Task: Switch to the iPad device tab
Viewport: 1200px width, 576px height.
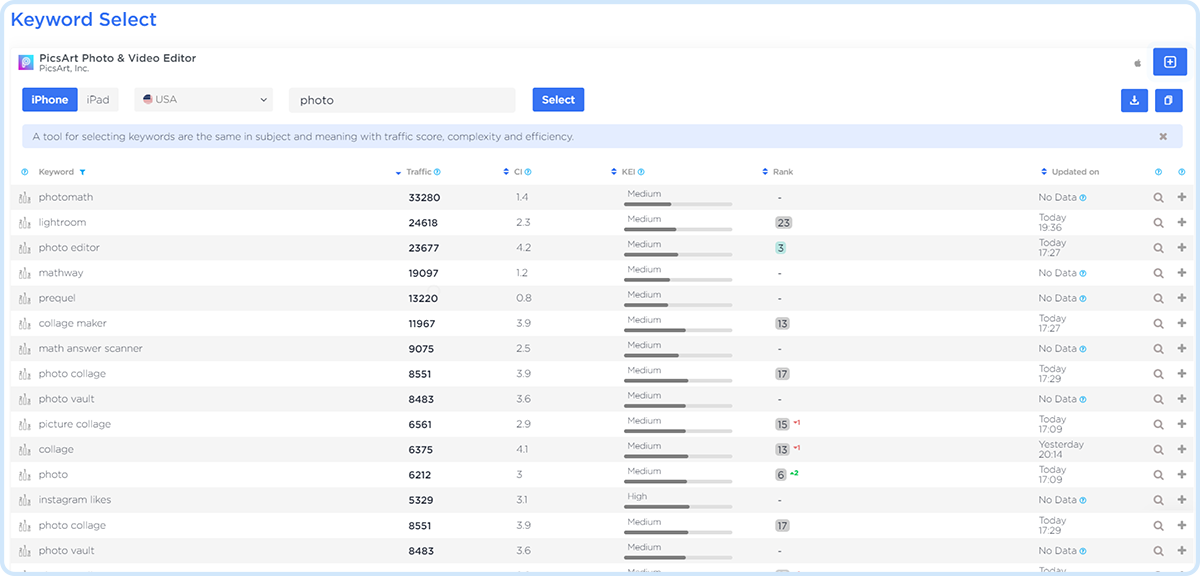Action: tap(98, 100)
